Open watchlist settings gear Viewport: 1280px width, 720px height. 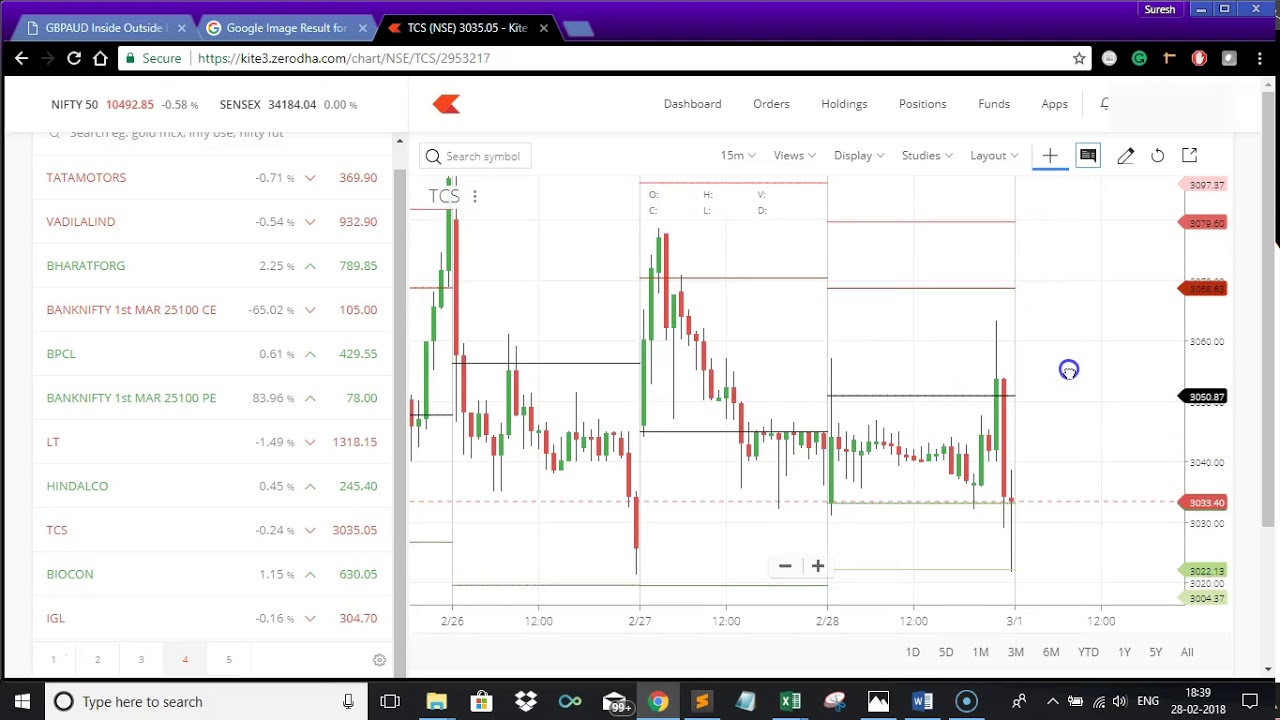[379, 660]
